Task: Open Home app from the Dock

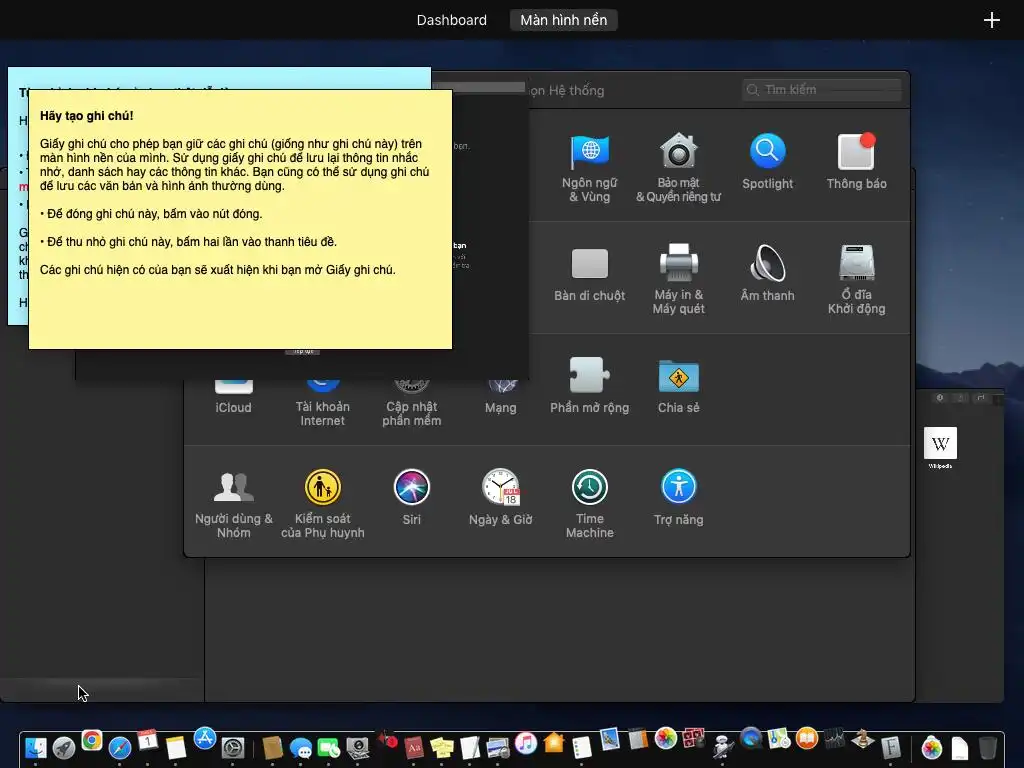Action: [554, 743]
